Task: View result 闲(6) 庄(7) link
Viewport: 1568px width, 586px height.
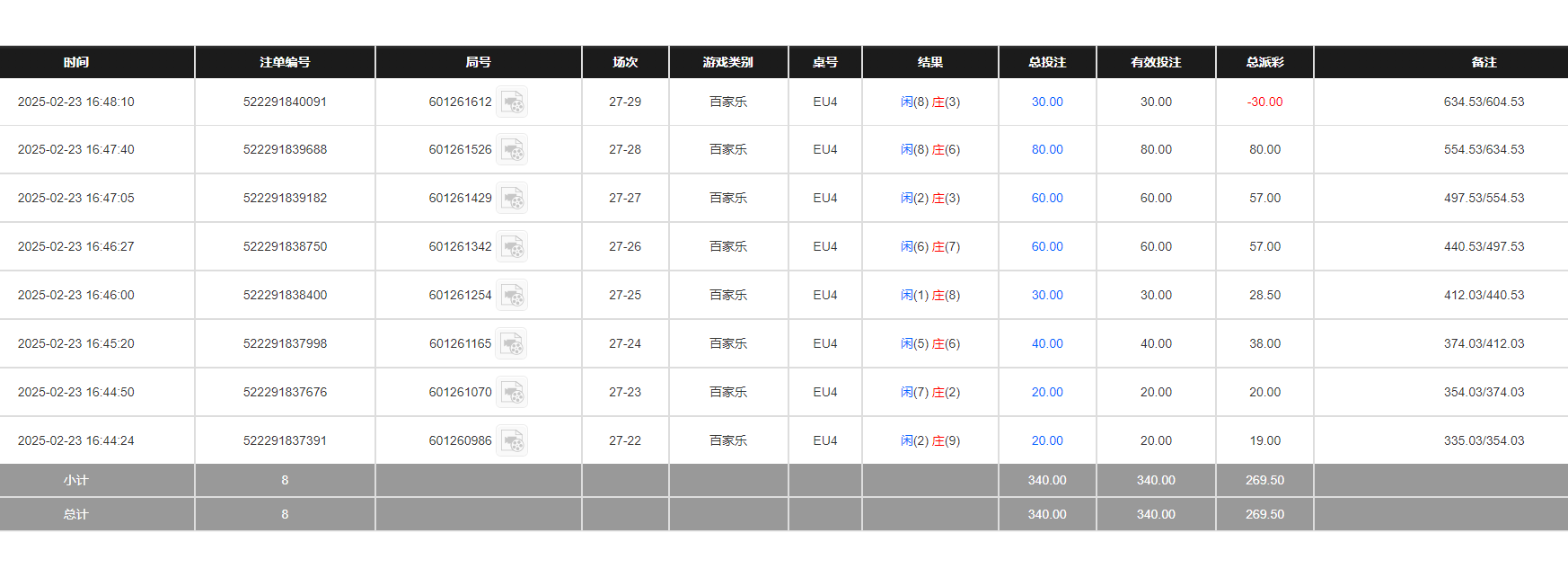Action: pyautogui.click(x=930, y=247)
